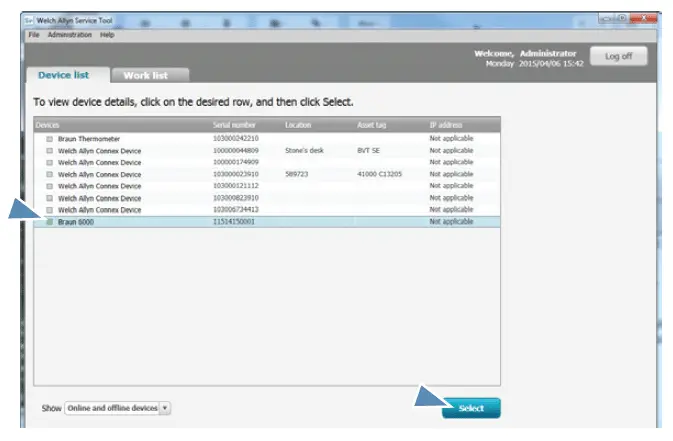Select Connex Device name with serial 100000044809

[100, 151]
